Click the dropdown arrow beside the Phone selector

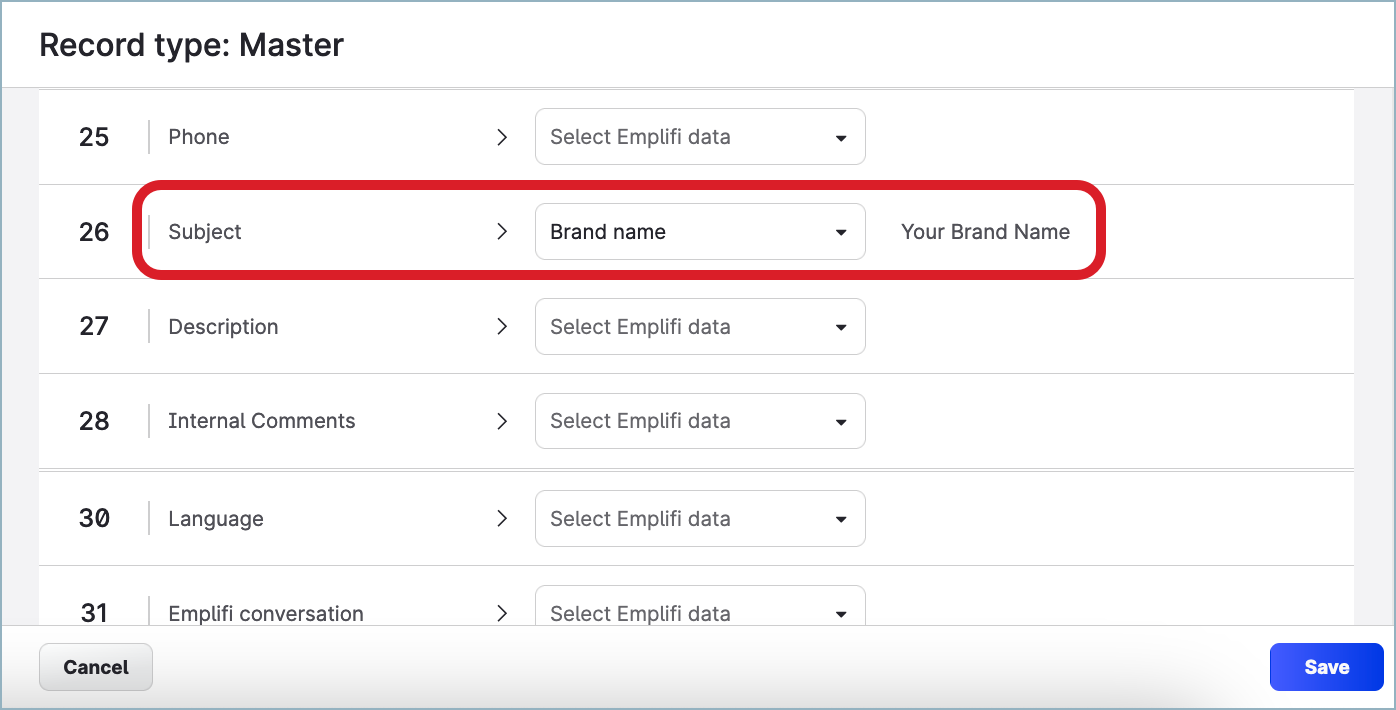tap(841, 137)
